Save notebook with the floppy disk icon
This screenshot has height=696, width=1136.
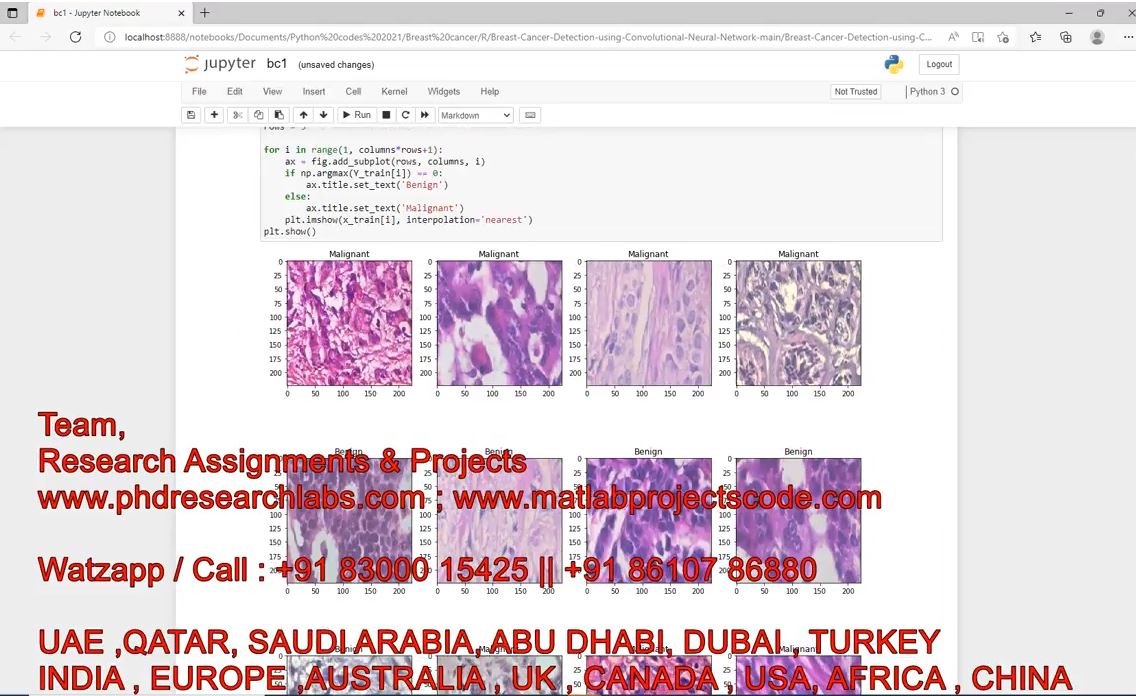[x=191, y=115]
